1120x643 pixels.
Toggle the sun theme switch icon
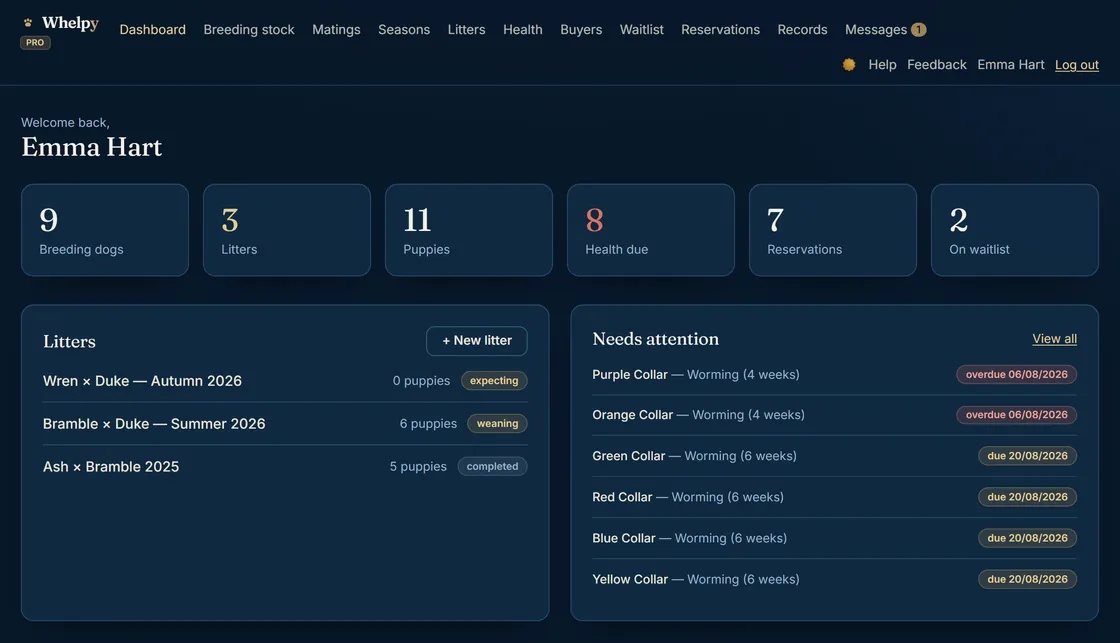click(x=849, y=64)
